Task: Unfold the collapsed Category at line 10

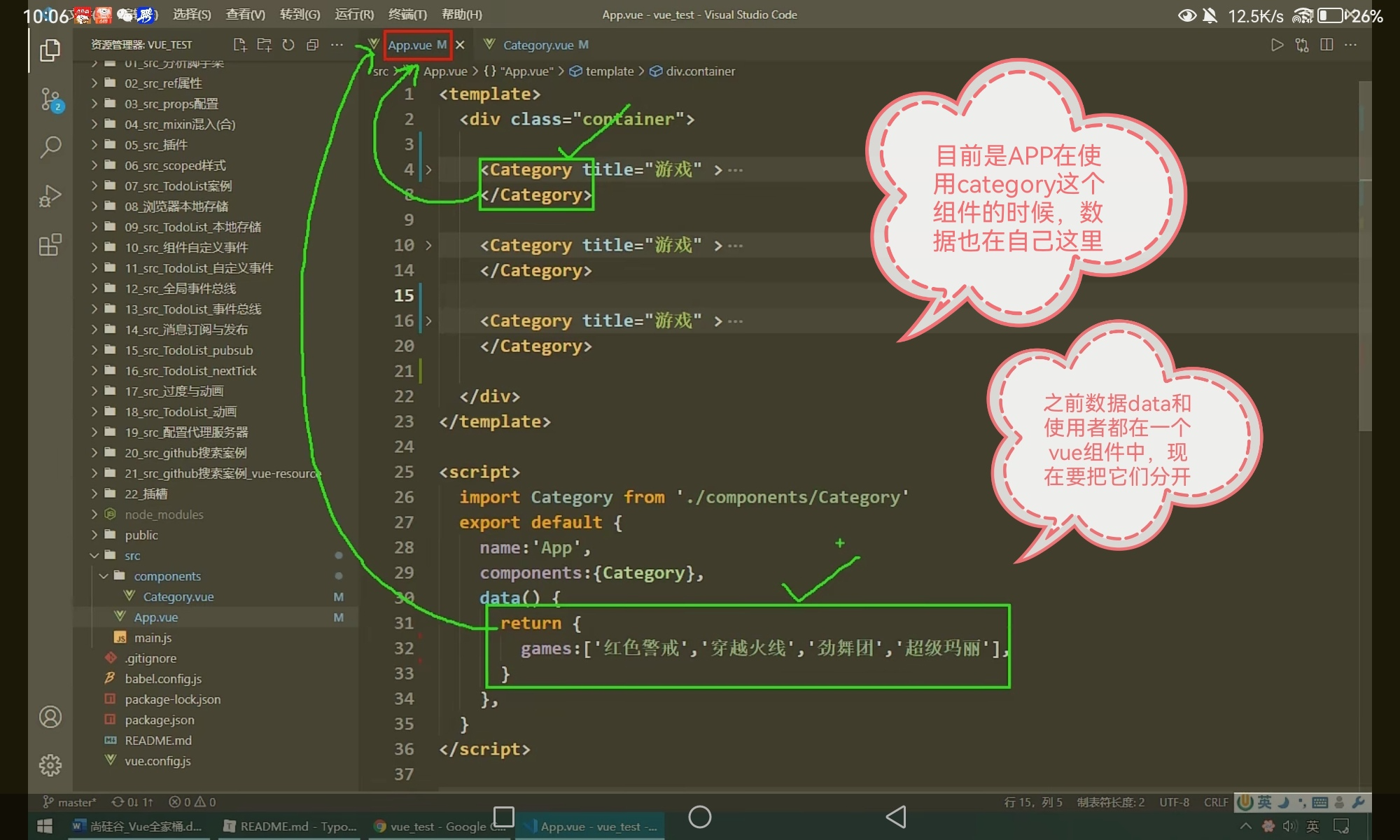Action: tap(428, 246)
